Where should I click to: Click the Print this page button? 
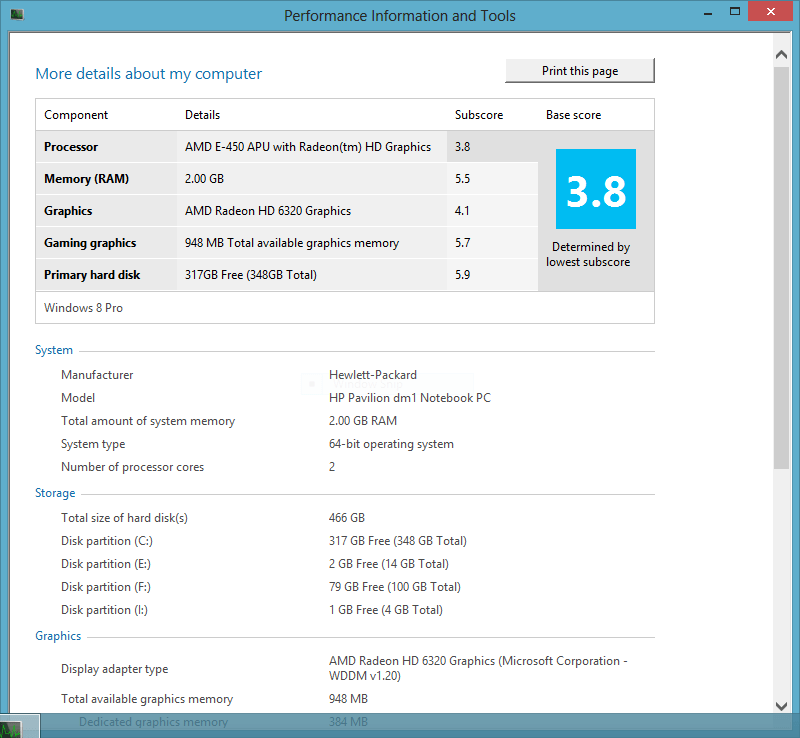point(580,70)
